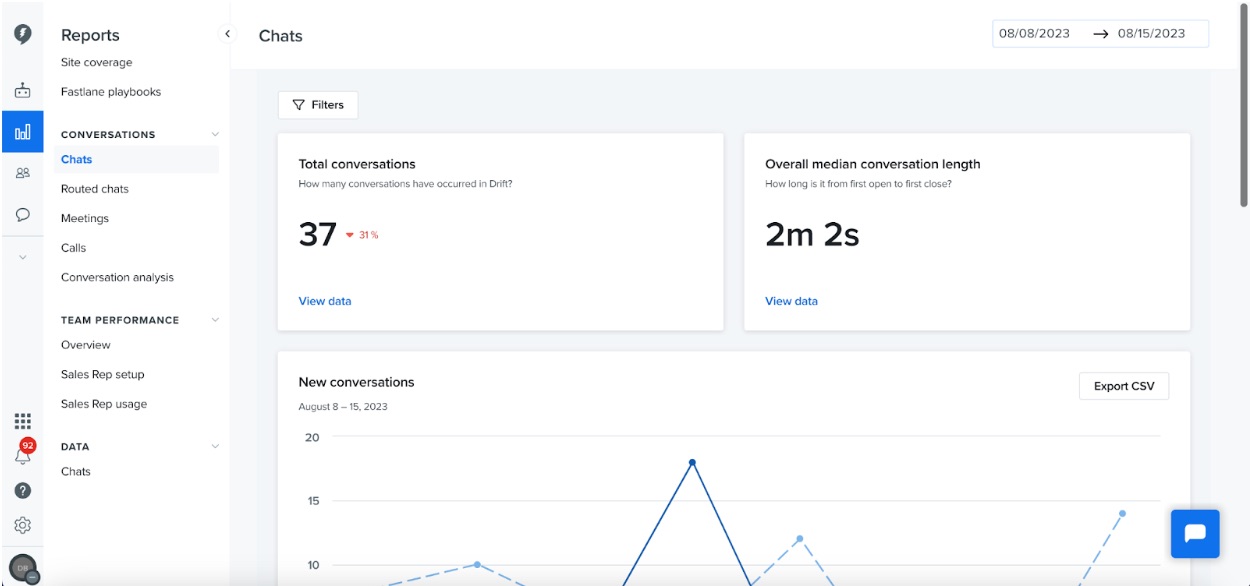1250x586 pixels.
Task: Open Team Performance Overview
Action: click(x=86, y=345)
